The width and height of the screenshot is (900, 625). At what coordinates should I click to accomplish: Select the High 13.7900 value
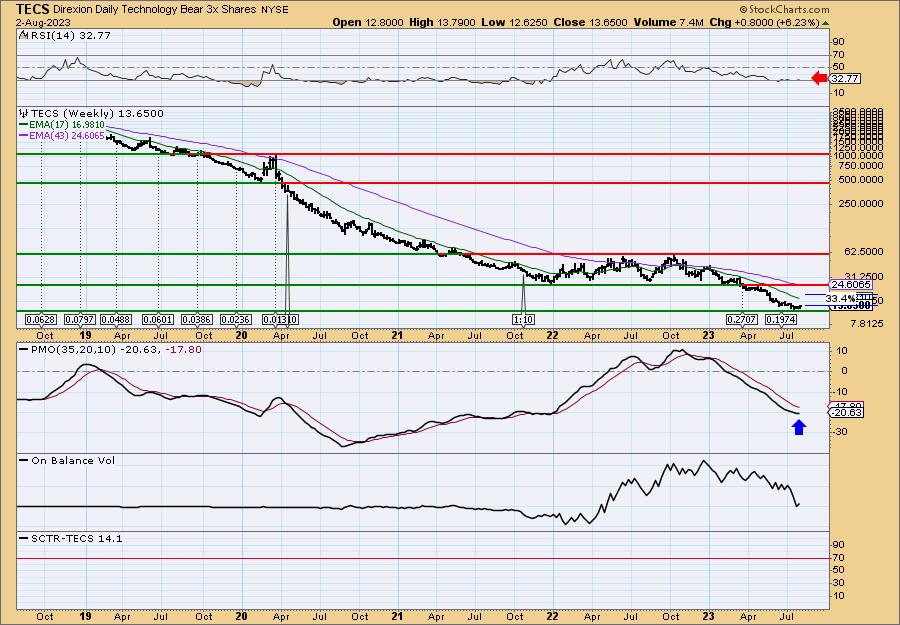[x=442, y=22]
